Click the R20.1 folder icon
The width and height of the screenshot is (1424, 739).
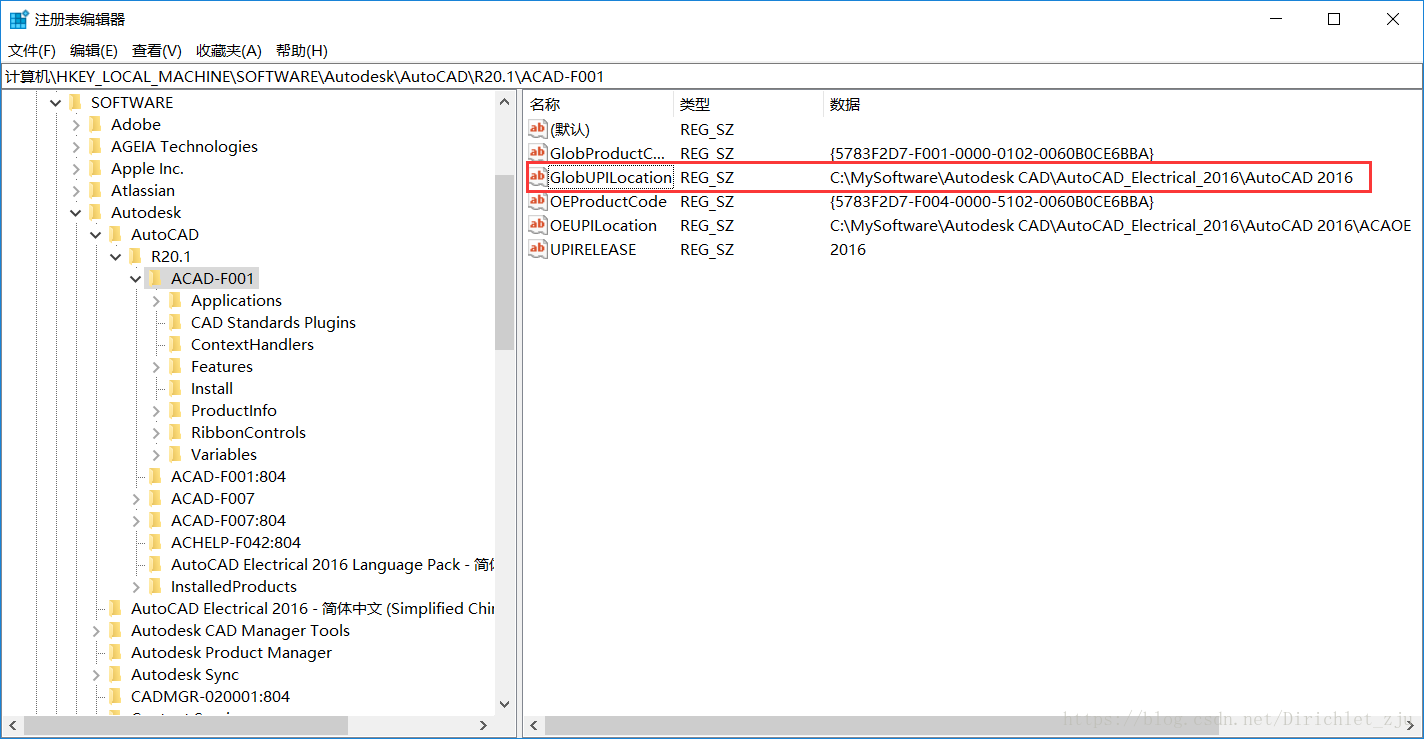pos(135,256)
